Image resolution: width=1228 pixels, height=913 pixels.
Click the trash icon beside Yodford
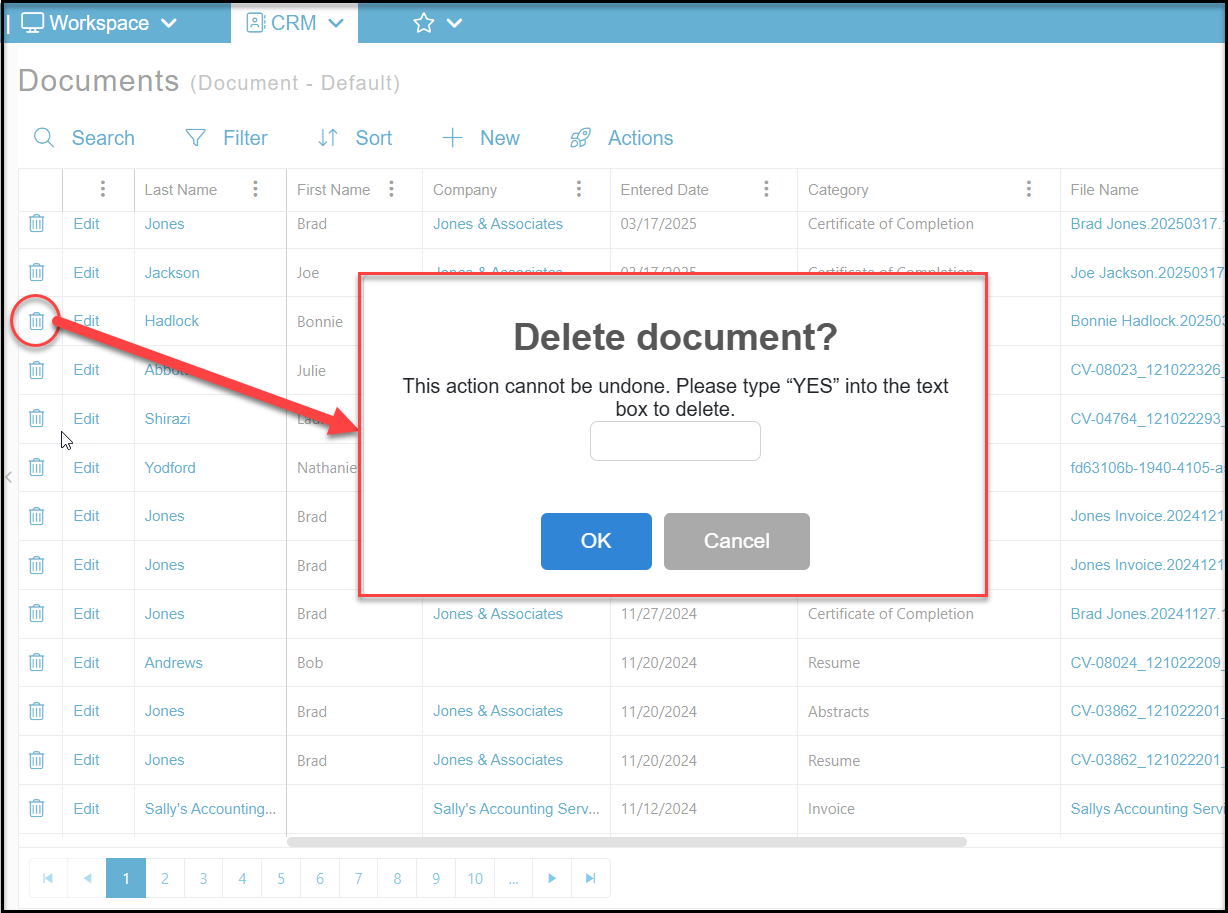point(36,467)
